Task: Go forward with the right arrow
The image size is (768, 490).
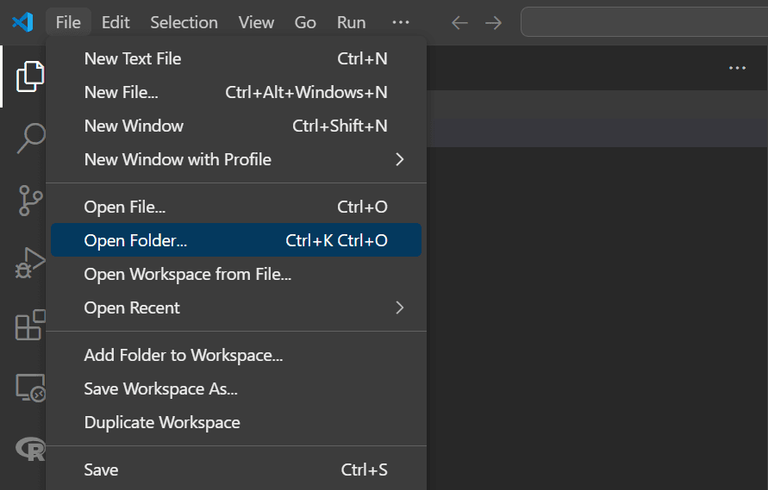Action: pyautogui.click(x=493, y=23)
